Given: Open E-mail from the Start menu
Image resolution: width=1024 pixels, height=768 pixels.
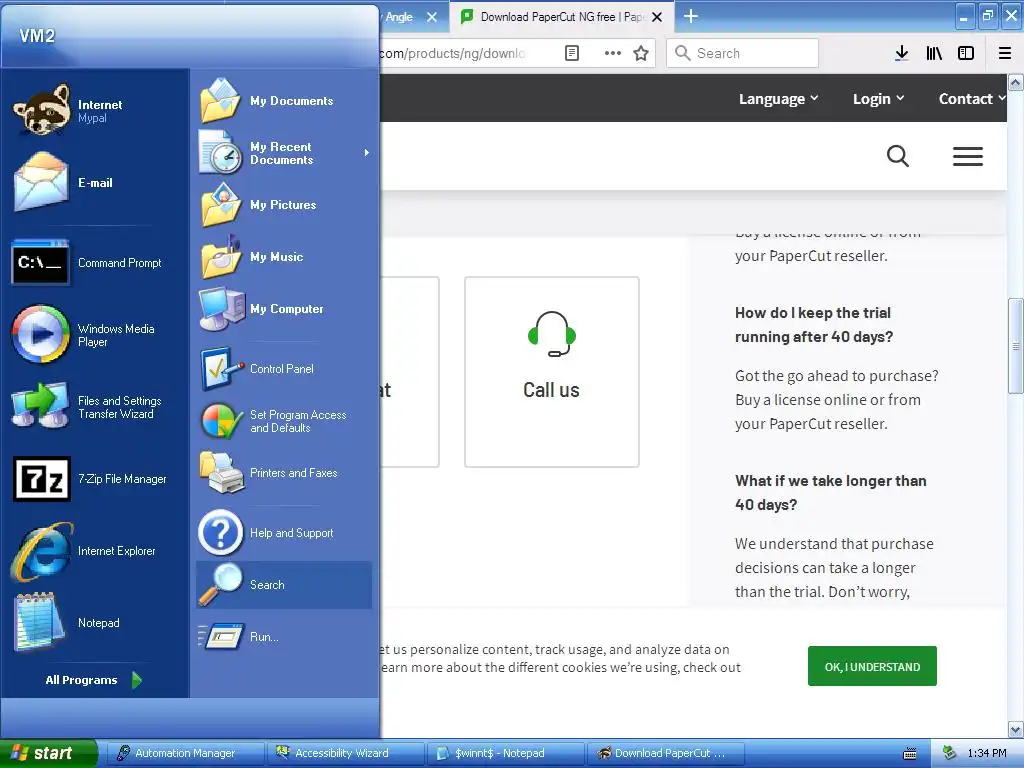Looking at the screenshot, I should click(x=95, y=182).
